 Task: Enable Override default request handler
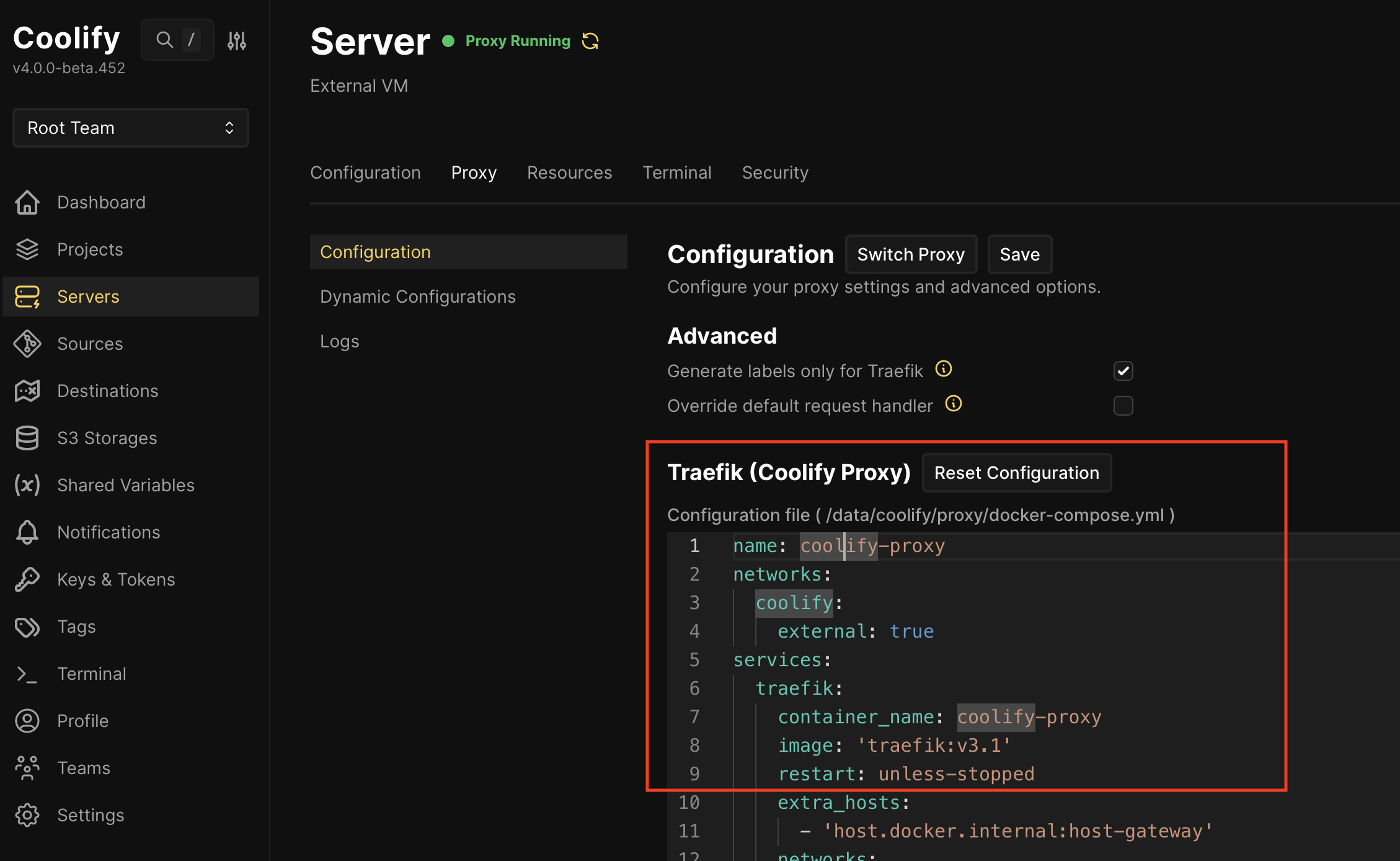1123,406
